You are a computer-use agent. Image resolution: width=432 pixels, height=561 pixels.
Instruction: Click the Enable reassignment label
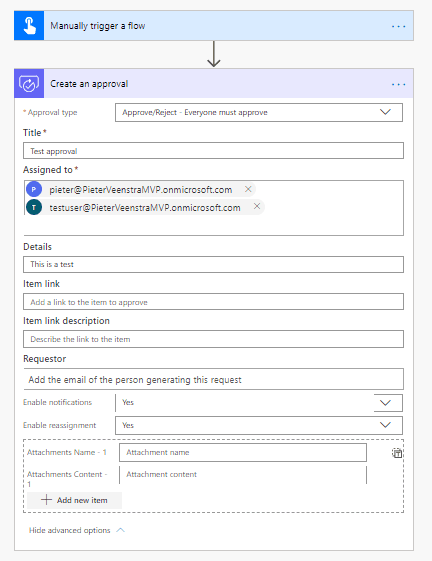59,425
